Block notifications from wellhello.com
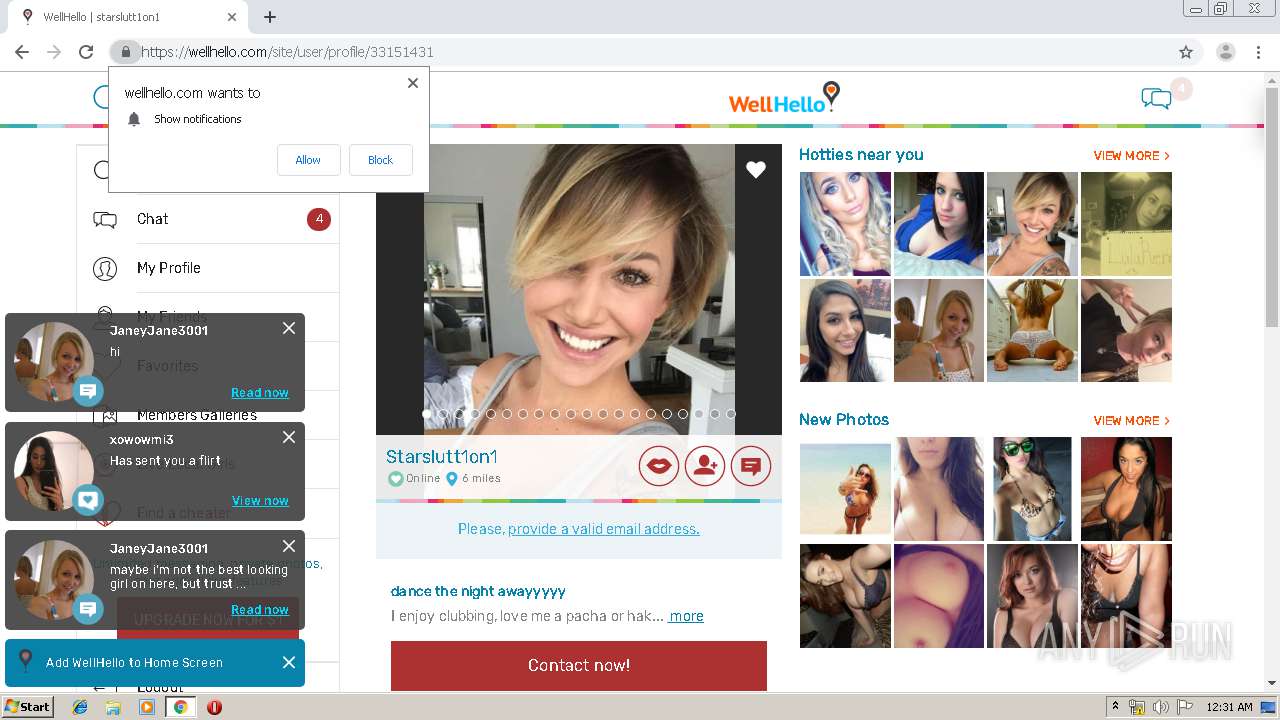The image size is (1280, 720). 381,160
